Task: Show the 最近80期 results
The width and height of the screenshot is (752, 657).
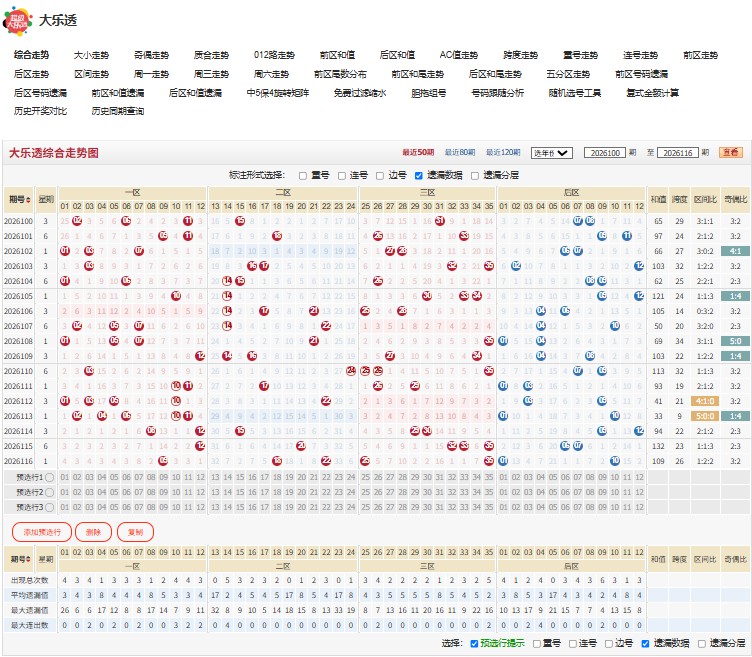Action: [459, 153]
